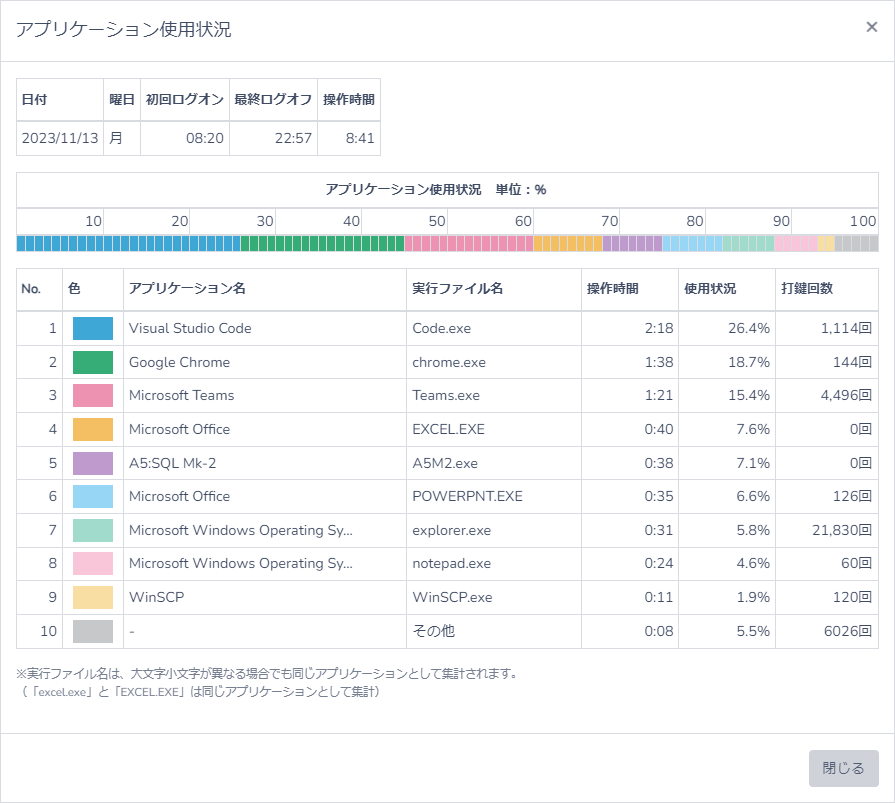The height and width of the screenshot is (803, 895).
Task: Select the A5:SQL Mk-2 name cell
Action: tap(265, 463)
